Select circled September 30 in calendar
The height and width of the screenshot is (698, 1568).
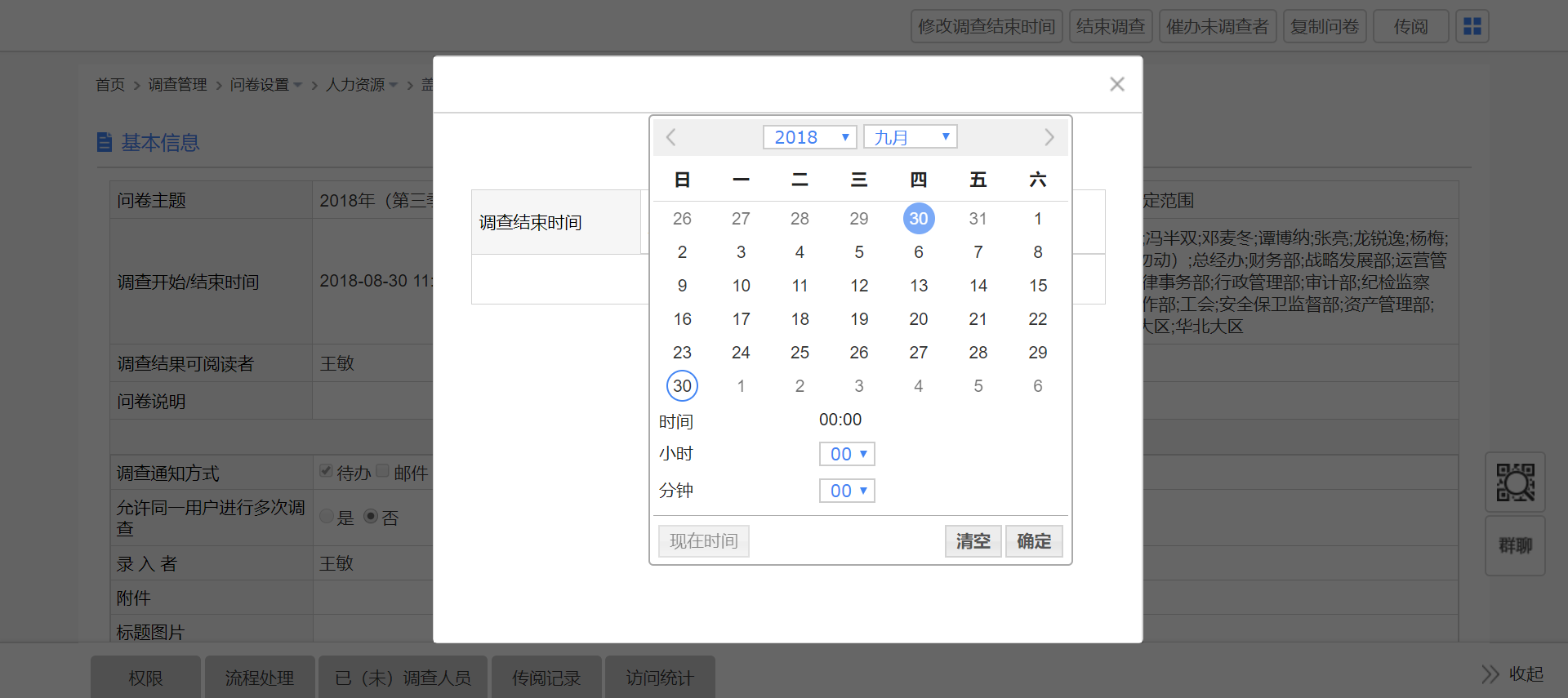pos(682,386)
